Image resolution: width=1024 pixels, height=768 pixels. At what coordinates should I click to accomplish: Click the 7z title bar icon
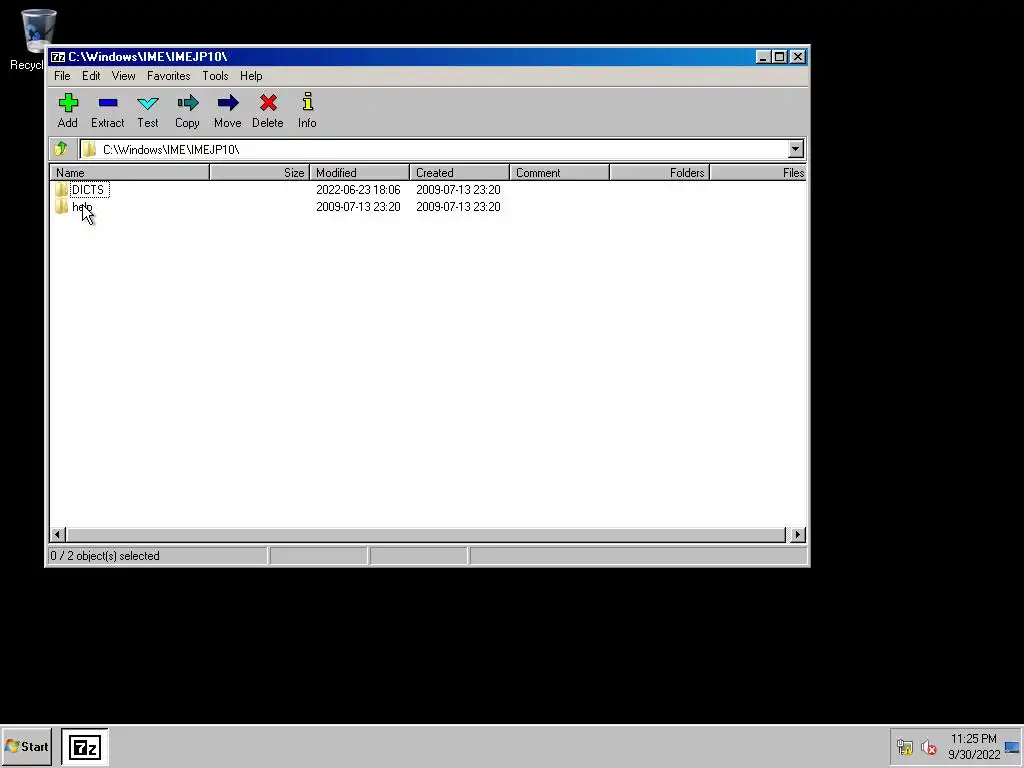(x=58, y=57)
